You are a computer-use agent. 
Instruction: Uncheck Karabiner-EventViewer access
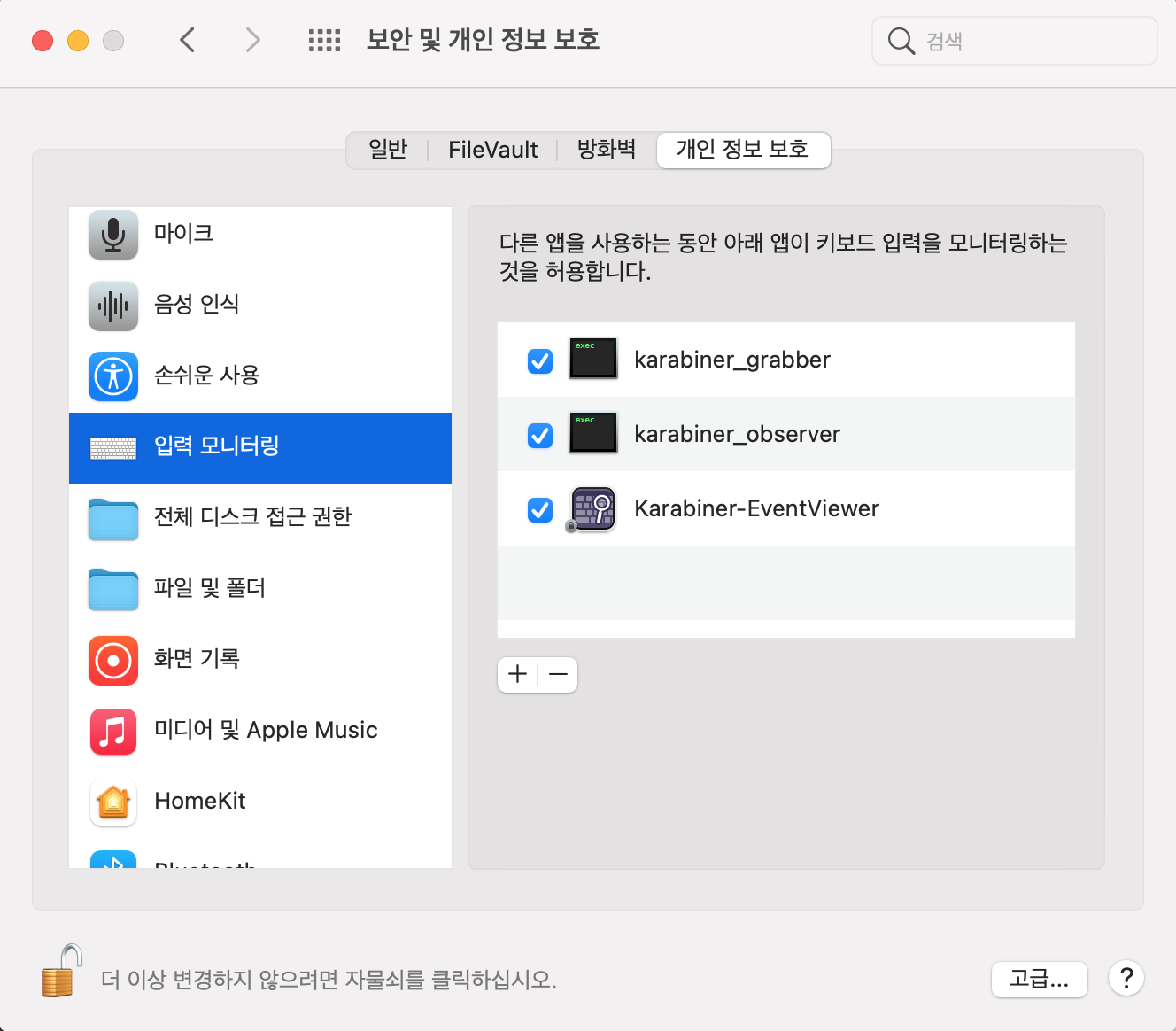(539, 509)
